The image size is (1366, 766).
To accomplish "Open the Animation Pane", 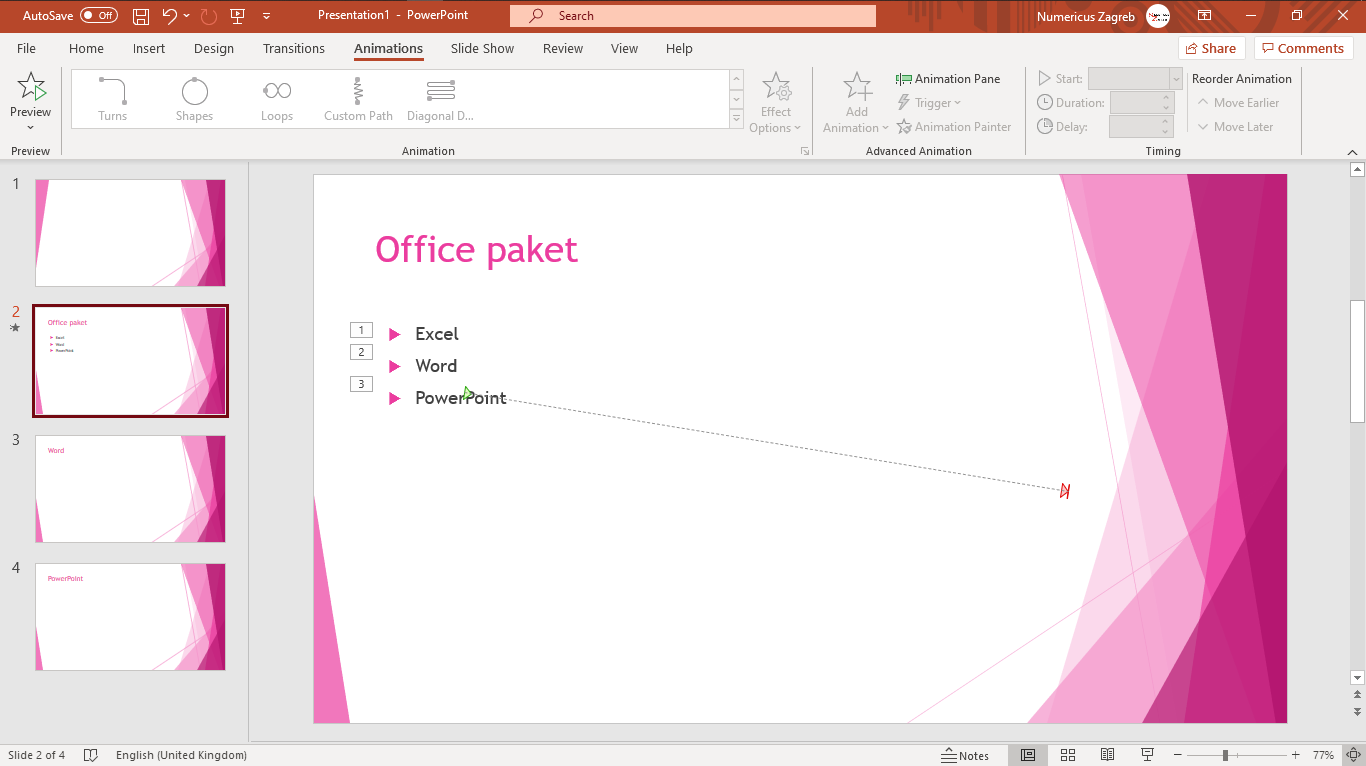I will (x=949, y=78).
